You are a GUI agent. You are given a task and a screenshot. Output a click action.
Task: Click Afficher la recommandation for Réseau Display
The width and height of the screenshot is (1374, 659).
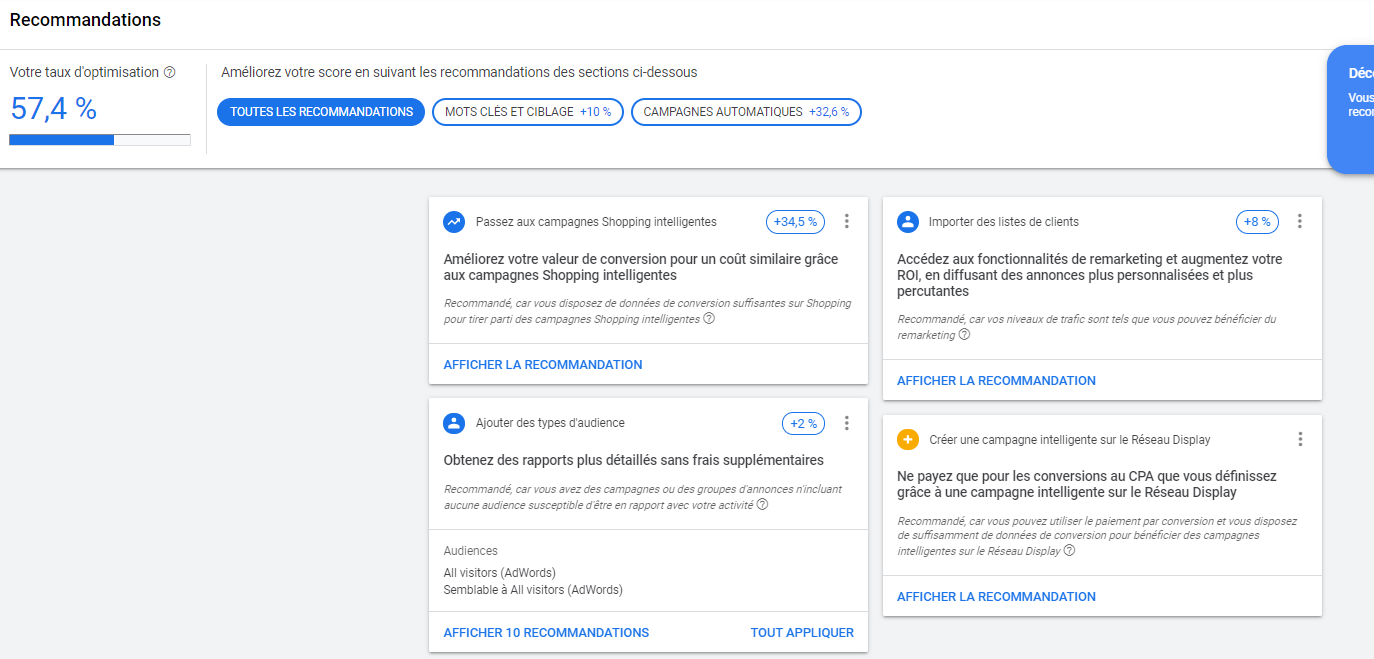coord(996,597)
